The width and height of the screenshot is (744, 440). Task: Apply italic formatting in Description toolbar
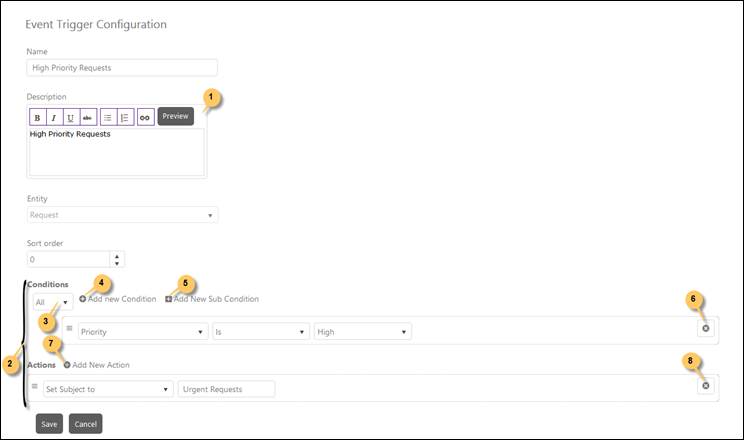click(54, 117)
